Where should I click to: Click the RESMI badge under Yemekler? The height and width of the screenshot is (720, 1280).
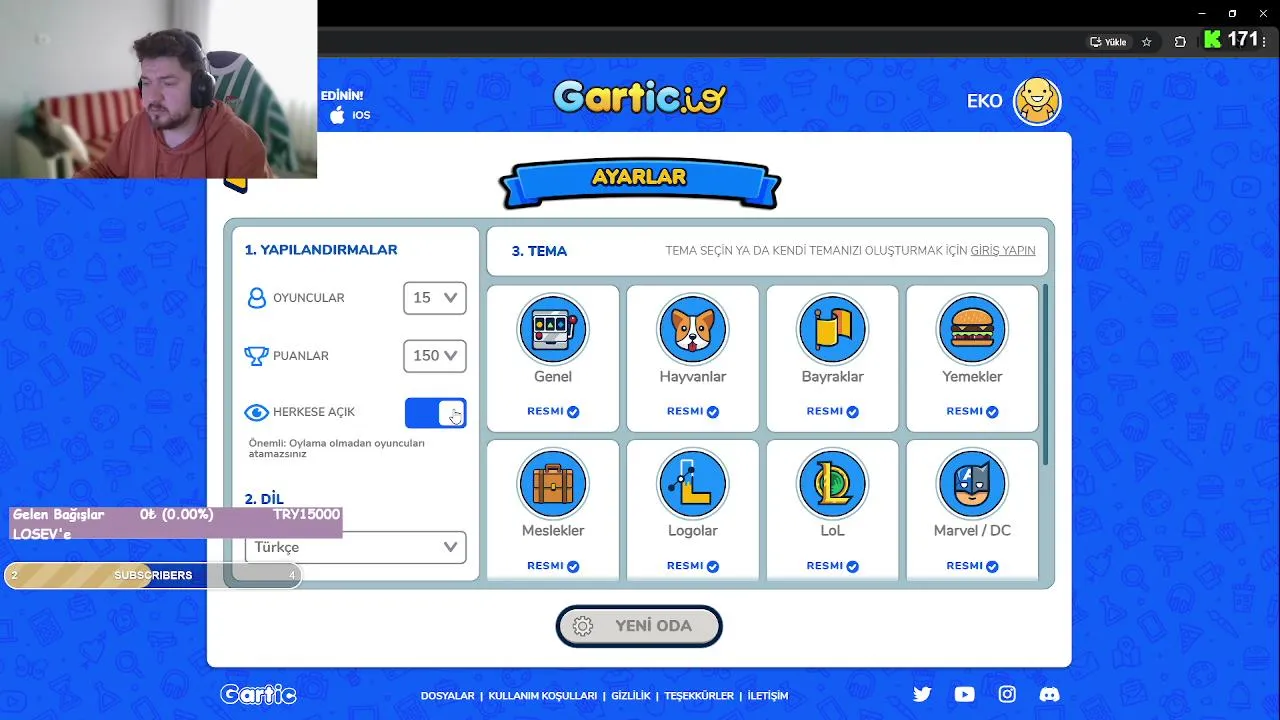(x=972, y=411)
